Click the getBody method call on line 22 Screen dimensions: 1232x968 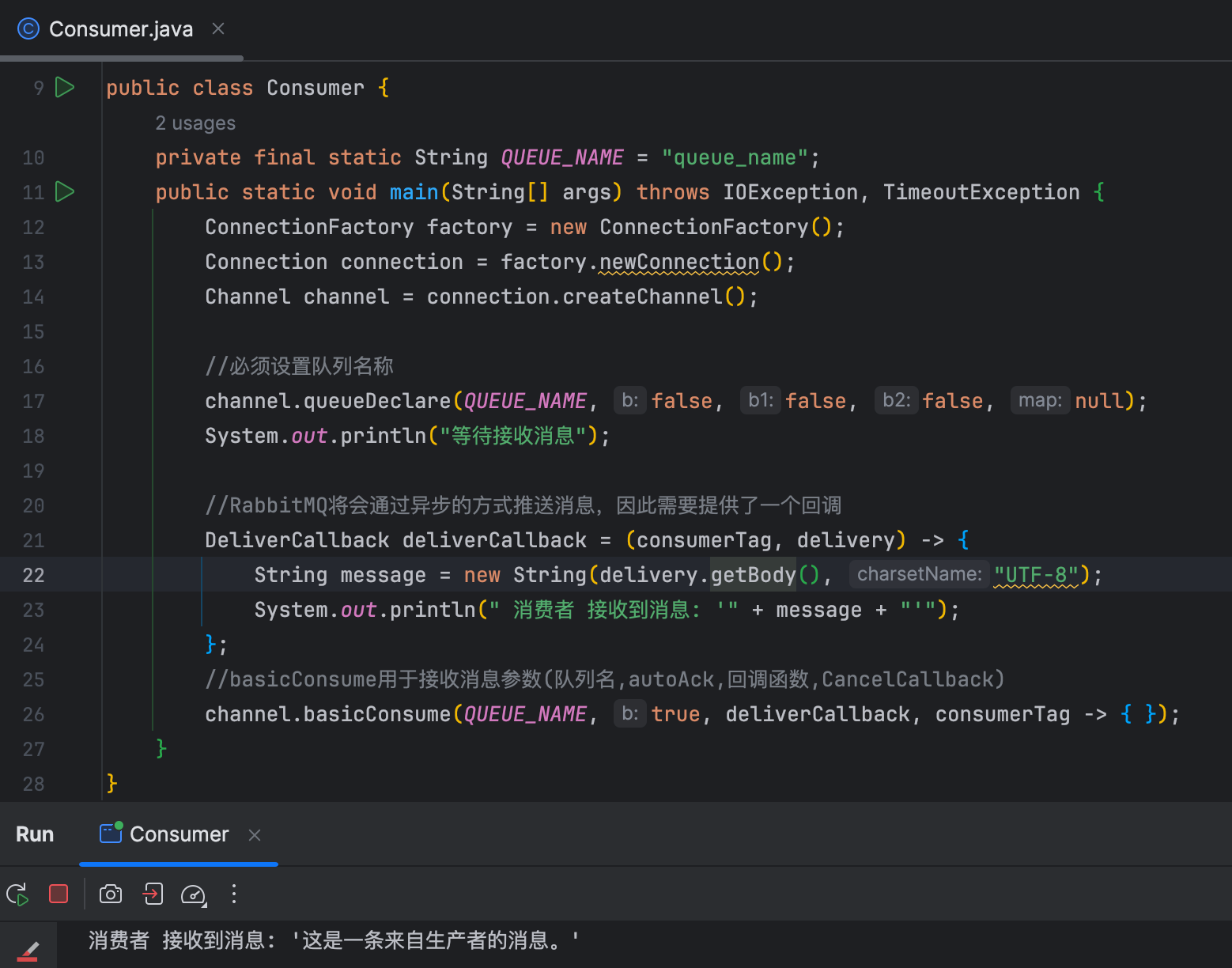coord(754,575)
